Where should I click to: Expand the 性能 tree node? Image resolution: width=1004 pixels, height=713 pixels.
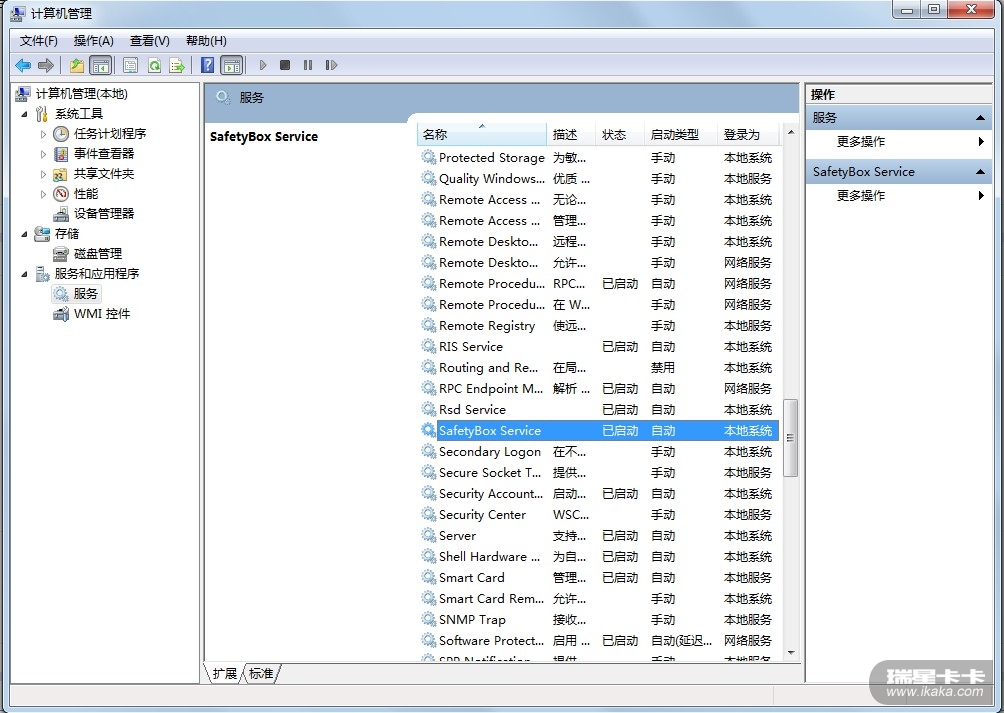point(43,194)
